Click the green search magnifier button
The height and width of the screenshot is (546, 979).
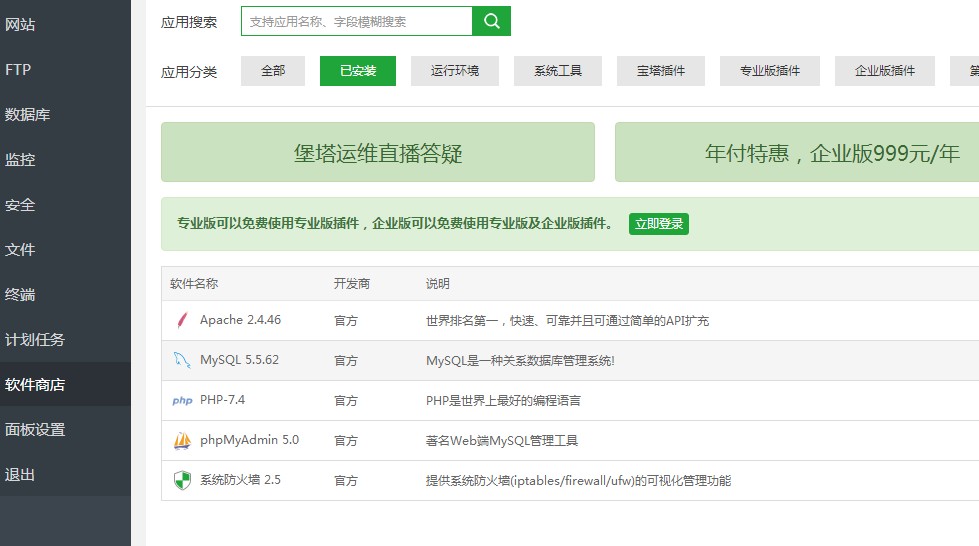491,21
